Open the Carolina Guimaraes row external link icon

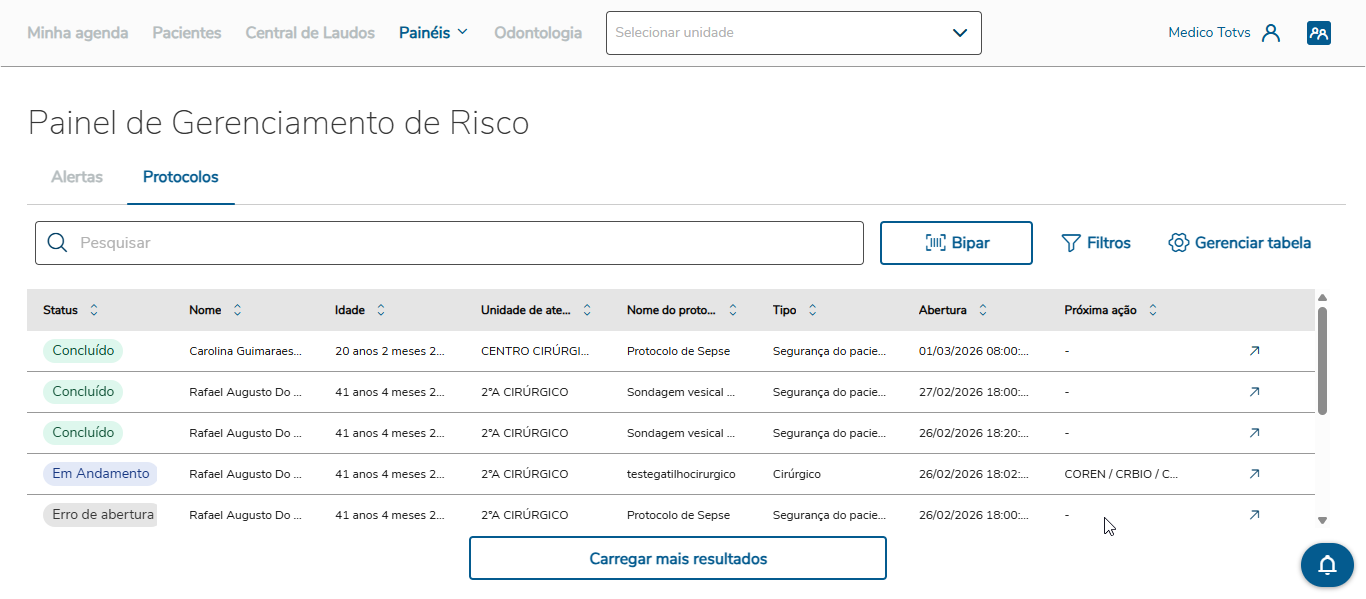pyautogui.click(x=1254, y=351)
